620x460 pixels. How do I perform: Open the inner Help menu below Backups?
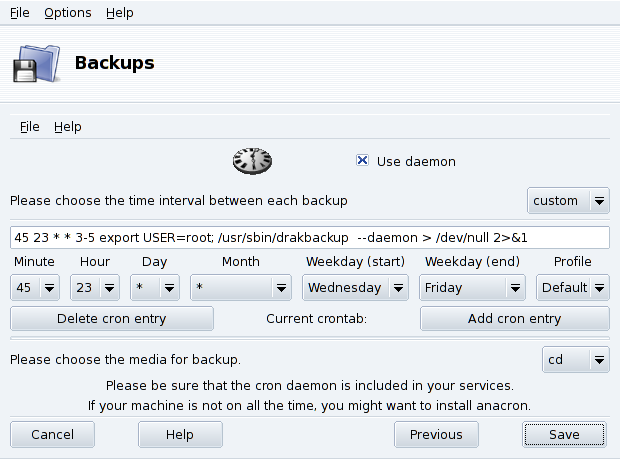pos(68,127)
